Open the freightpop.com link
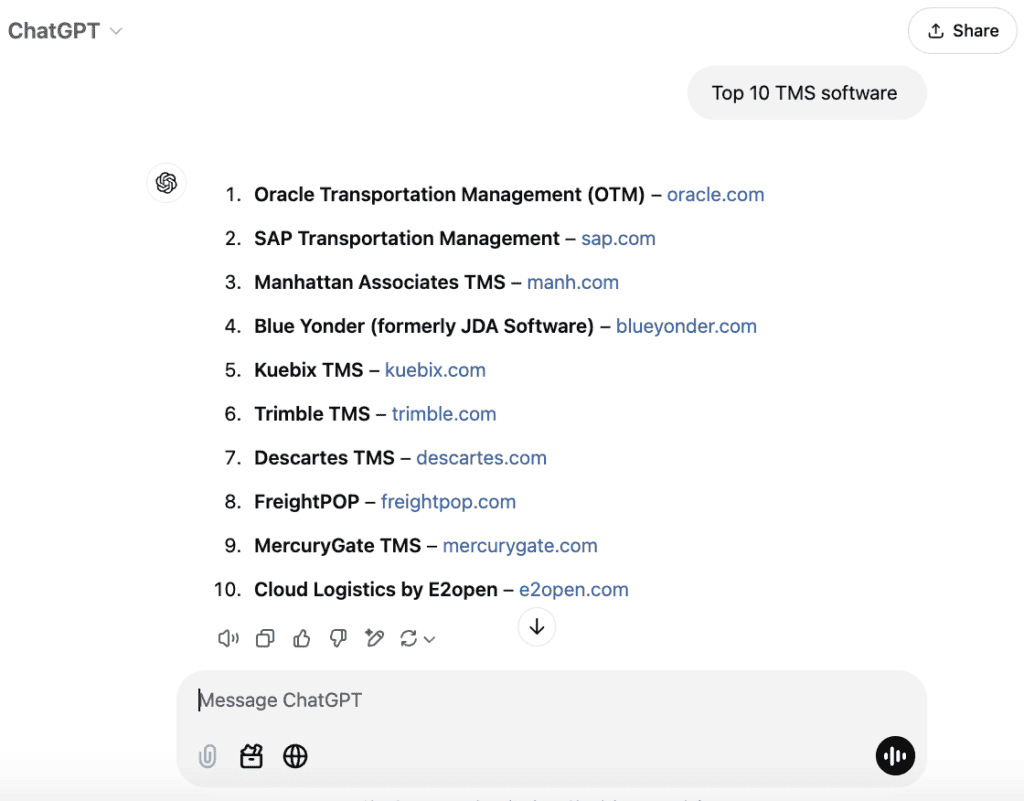This screenshot has height=801, width=1024. point(448,501)
